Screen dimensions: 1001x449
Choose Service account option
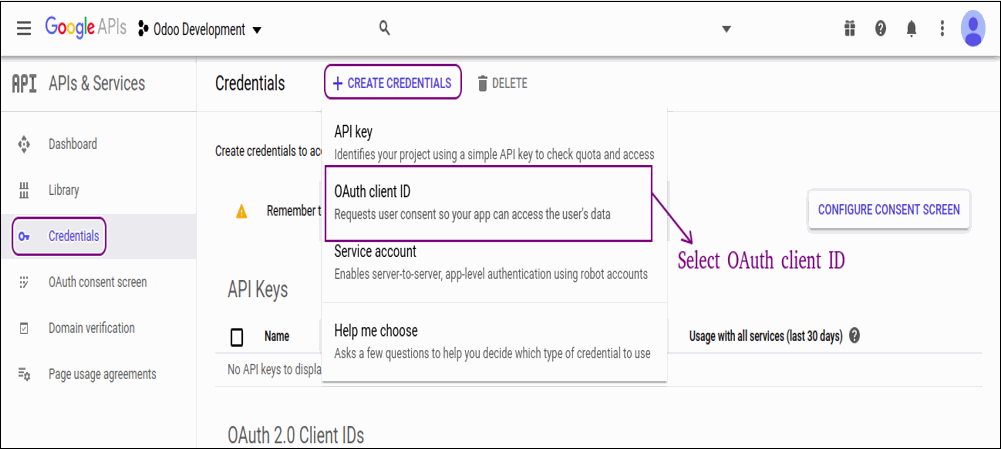pyautogui.click(x=495, y=262)
